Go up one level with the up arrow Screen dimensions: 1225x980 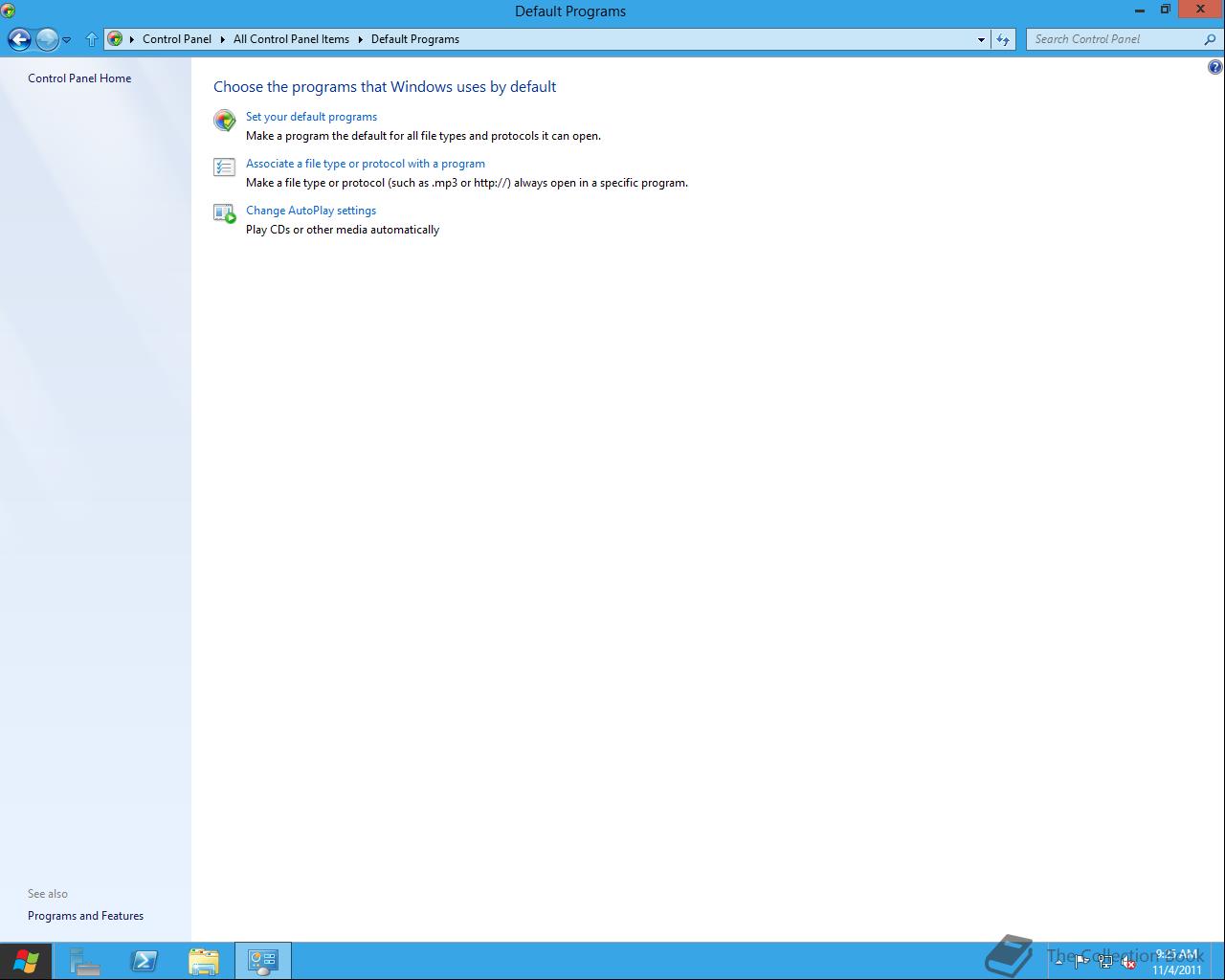coord(92,39)
